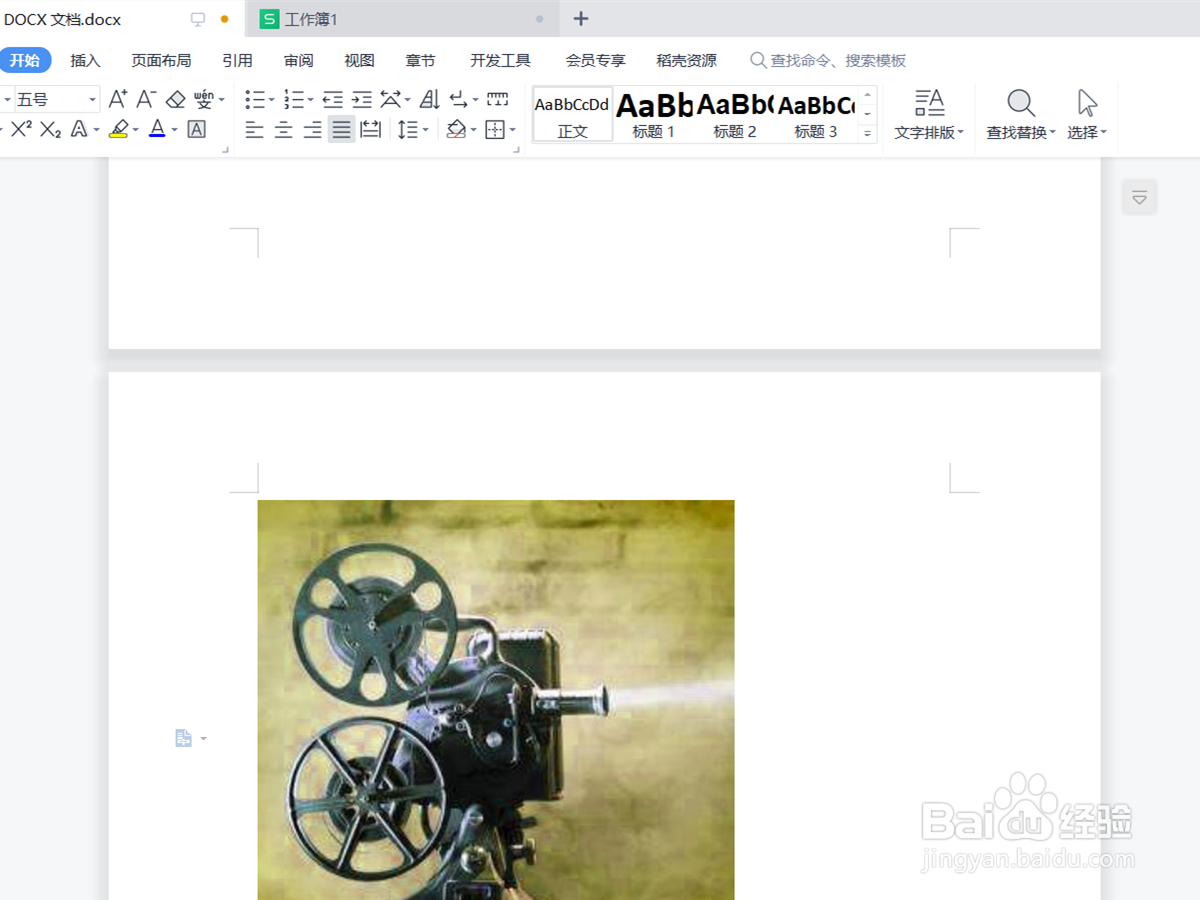Apply text effects outline A
This screenshot has width=1200, height=900.
click(79, 129)
